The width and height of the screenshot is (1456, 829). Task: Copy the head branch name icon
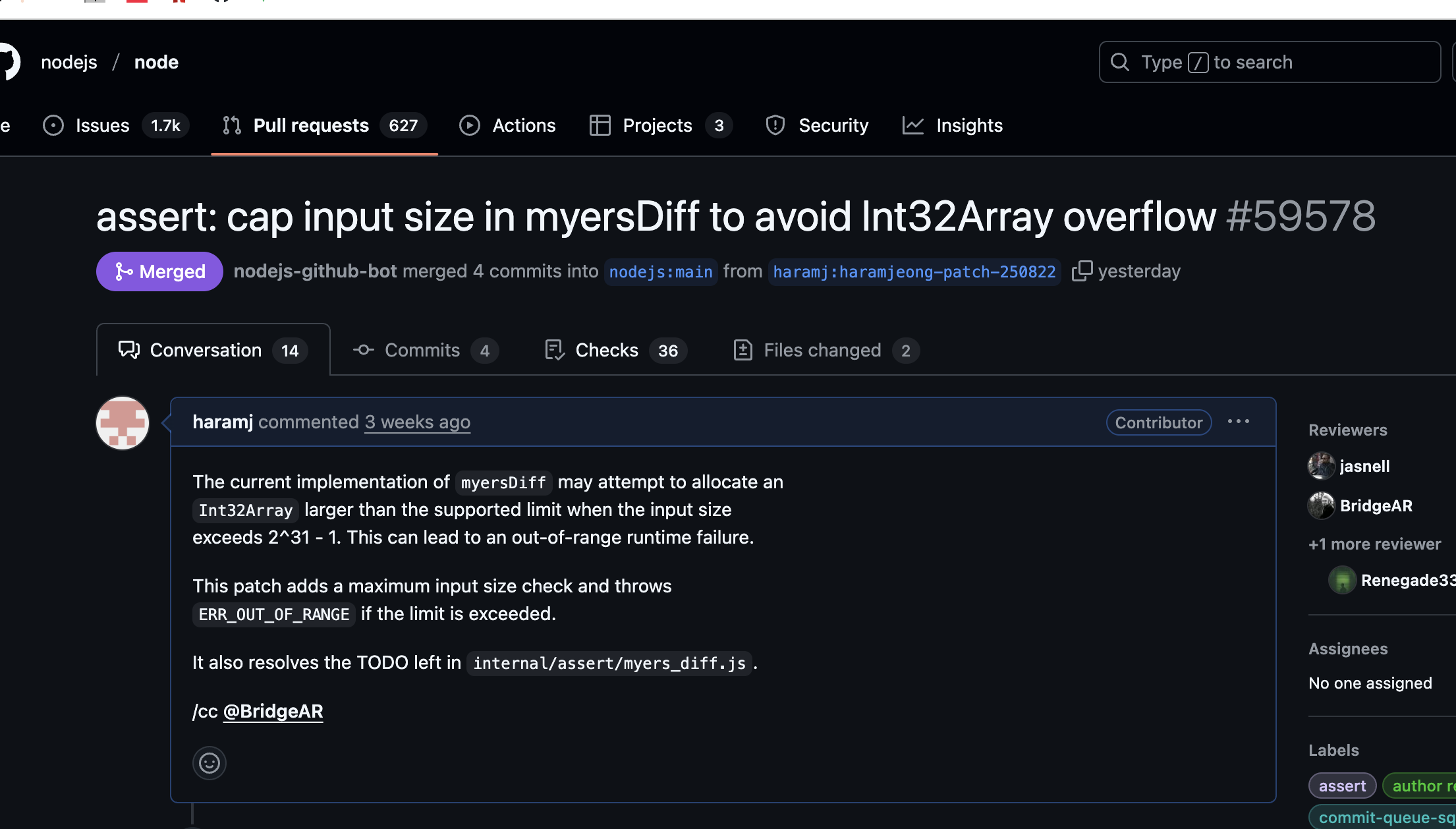tap(1082, 271)
